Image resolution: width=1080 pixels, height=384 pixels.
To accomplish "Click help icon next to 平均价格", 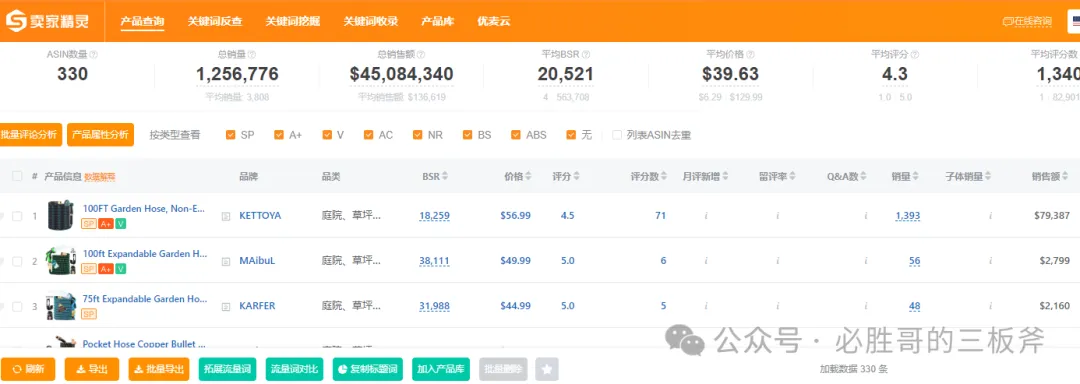I will point(750,54).
